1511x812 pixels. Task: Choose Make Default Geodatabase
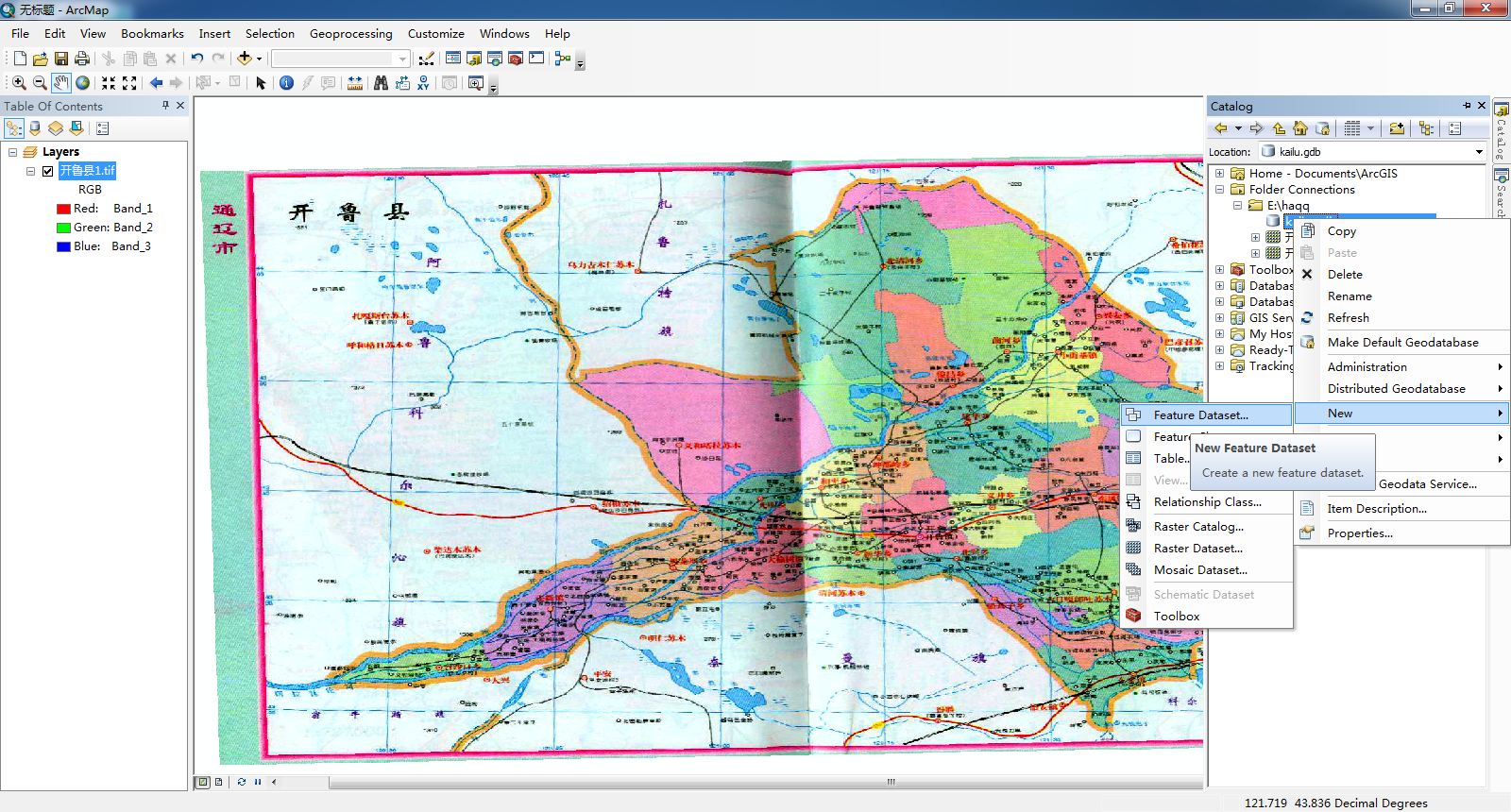click(1402, 343)
